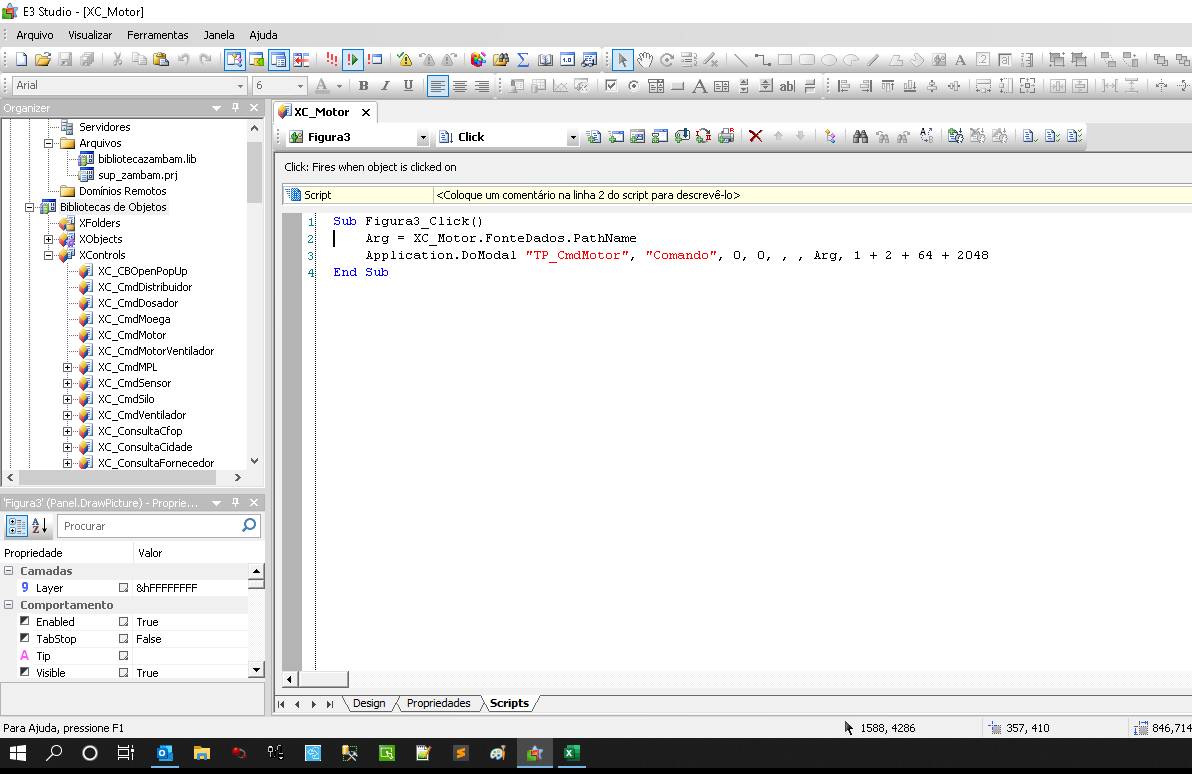The image size is (1192, 774).
Task: Select XC_CmdDistribuidor in the tree
Action: (144, 287)
